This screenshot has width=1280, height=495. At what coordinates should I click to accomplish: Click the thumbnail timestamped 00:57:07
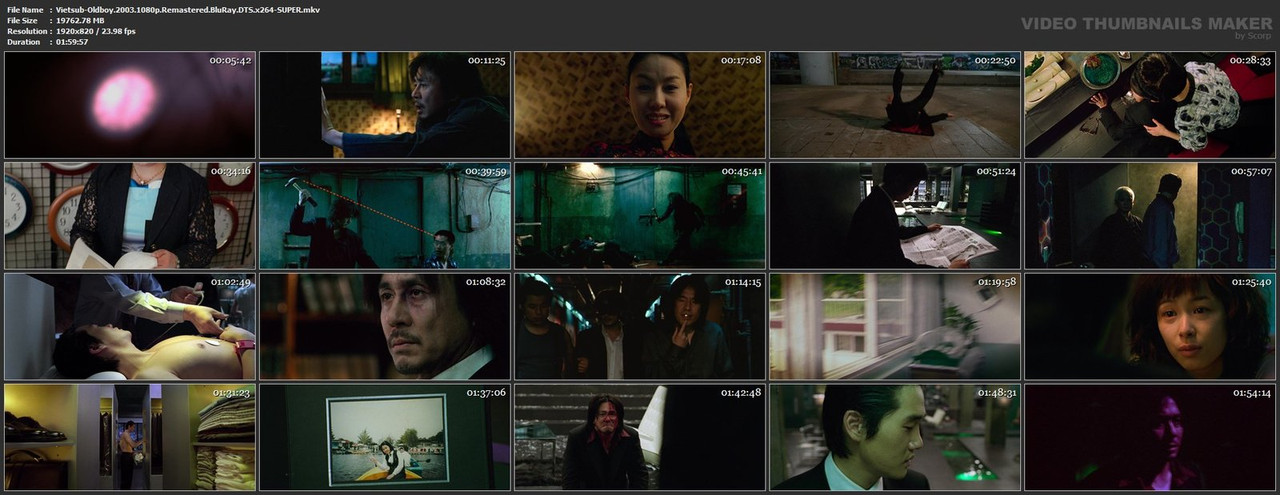pos(1150,216)
